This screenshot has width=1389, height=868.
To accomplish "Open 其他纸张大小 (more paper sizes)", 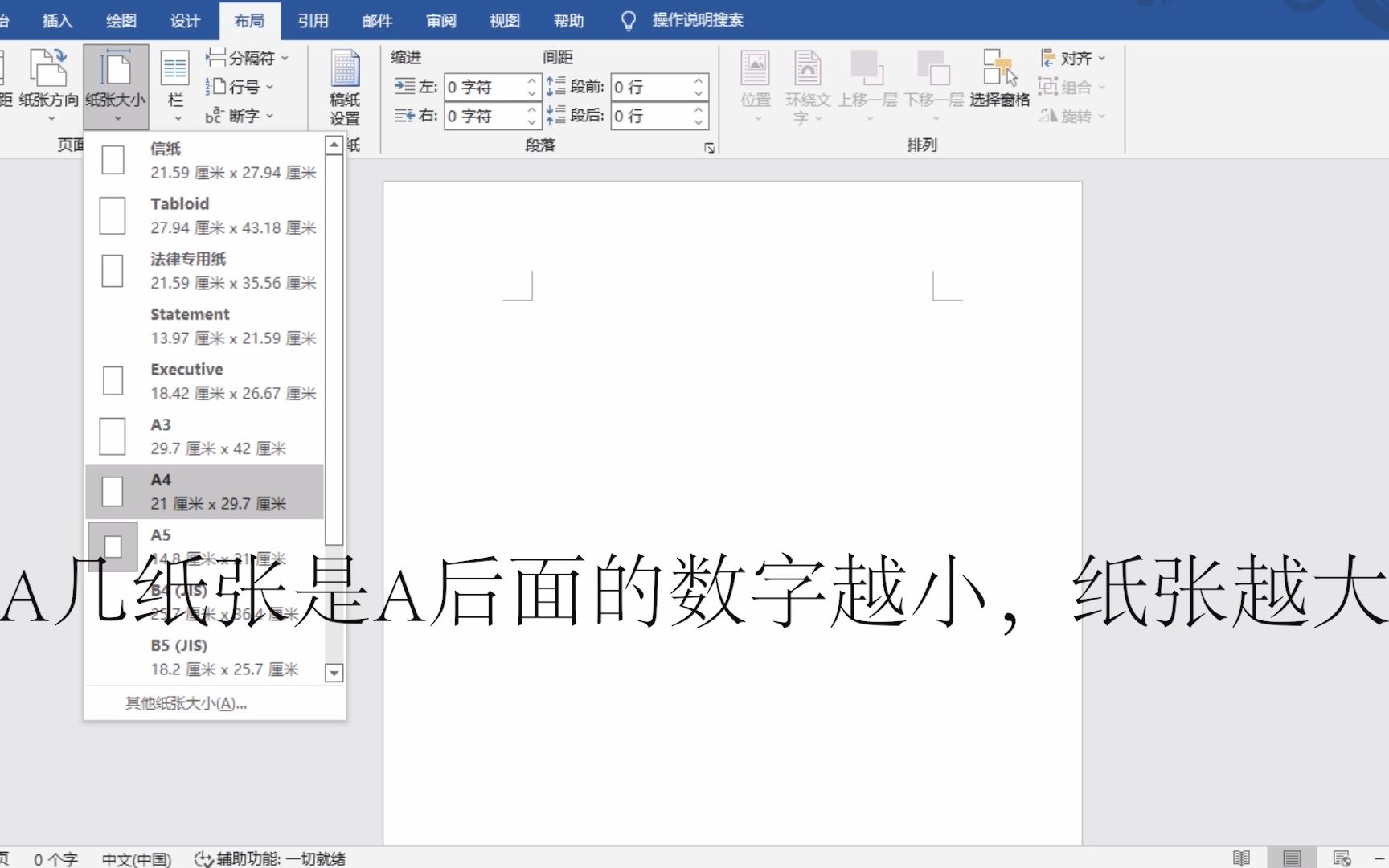I will click(186, 702).
